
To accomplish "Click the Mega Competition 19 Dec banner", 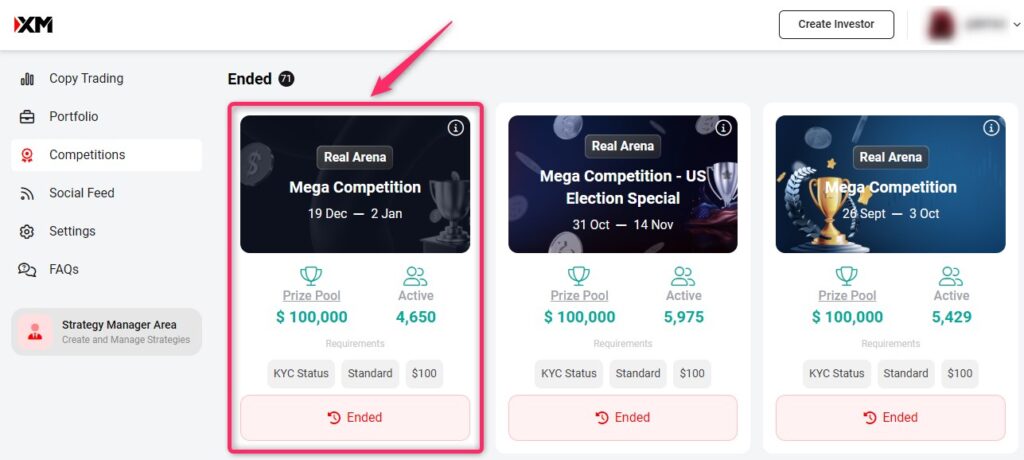I will 355,184.
